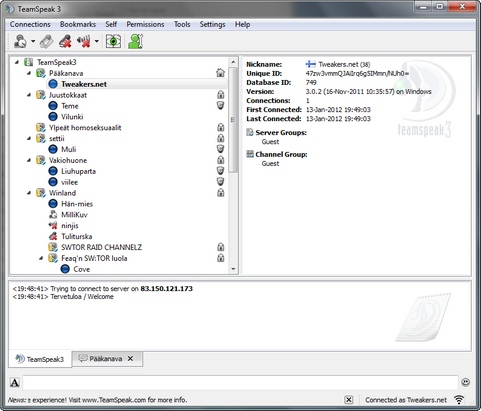Click the lock icon on Ylpeät homoseksuaalit row
The image size is (481, 411).
coord(220,127)
